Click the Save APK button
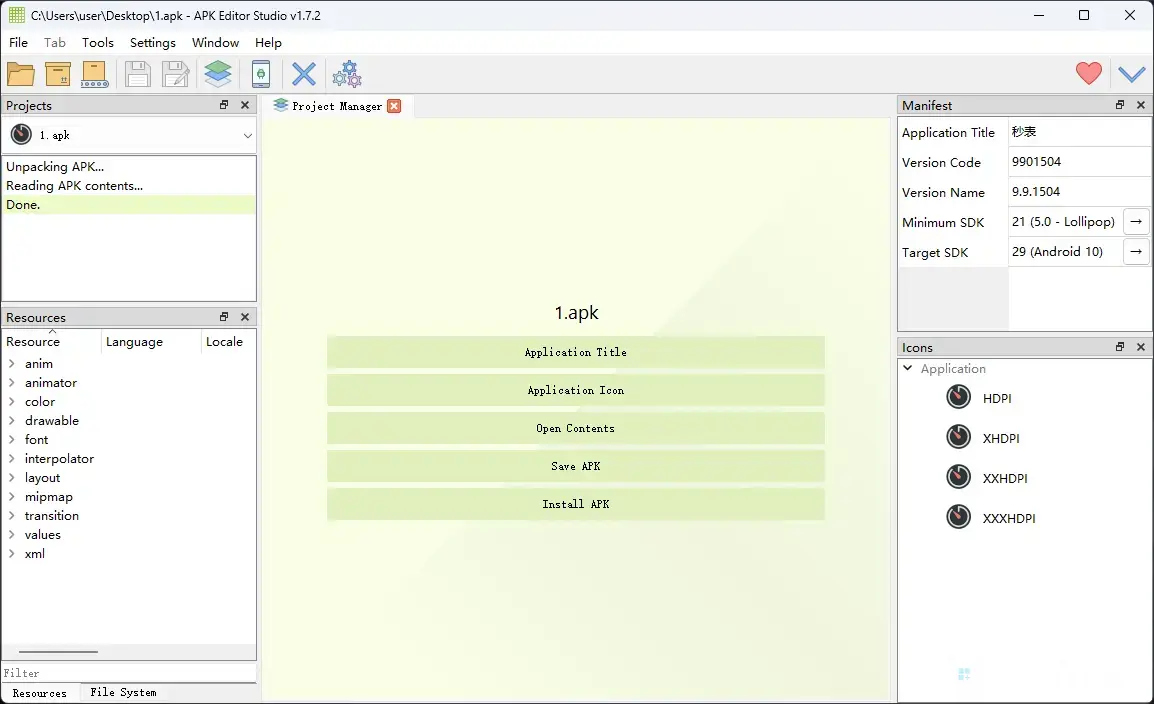 (576, 466)
